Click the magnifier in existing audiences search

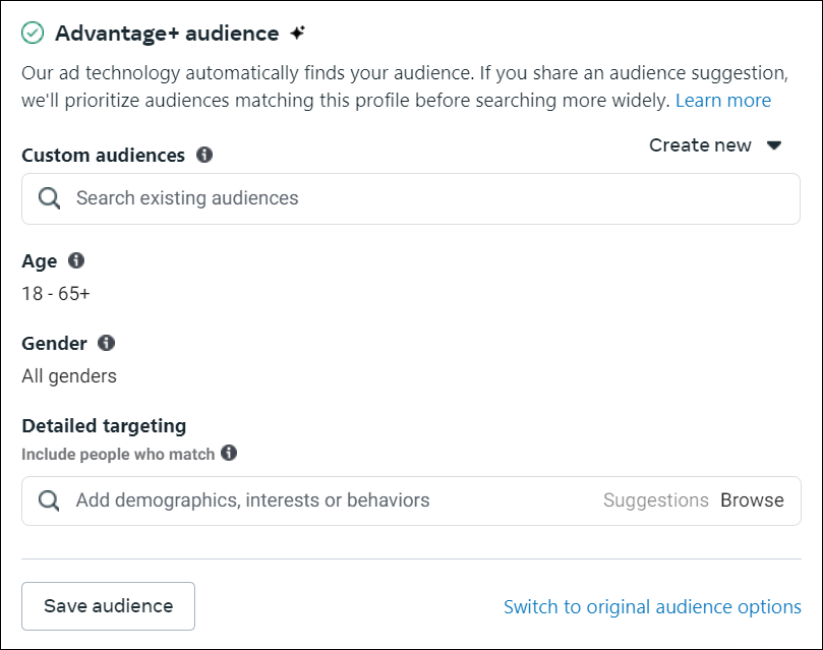[49, 198]
